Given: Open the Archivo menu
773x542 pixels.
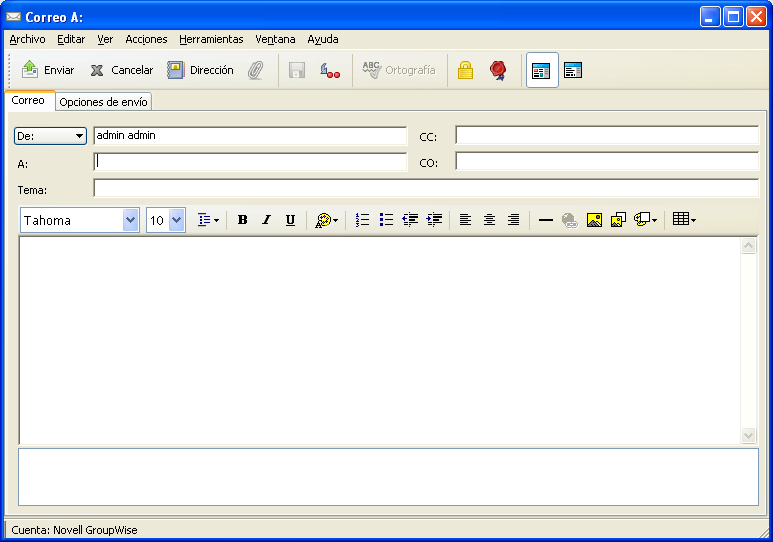Looking at the screenshot, I should 28,39.
